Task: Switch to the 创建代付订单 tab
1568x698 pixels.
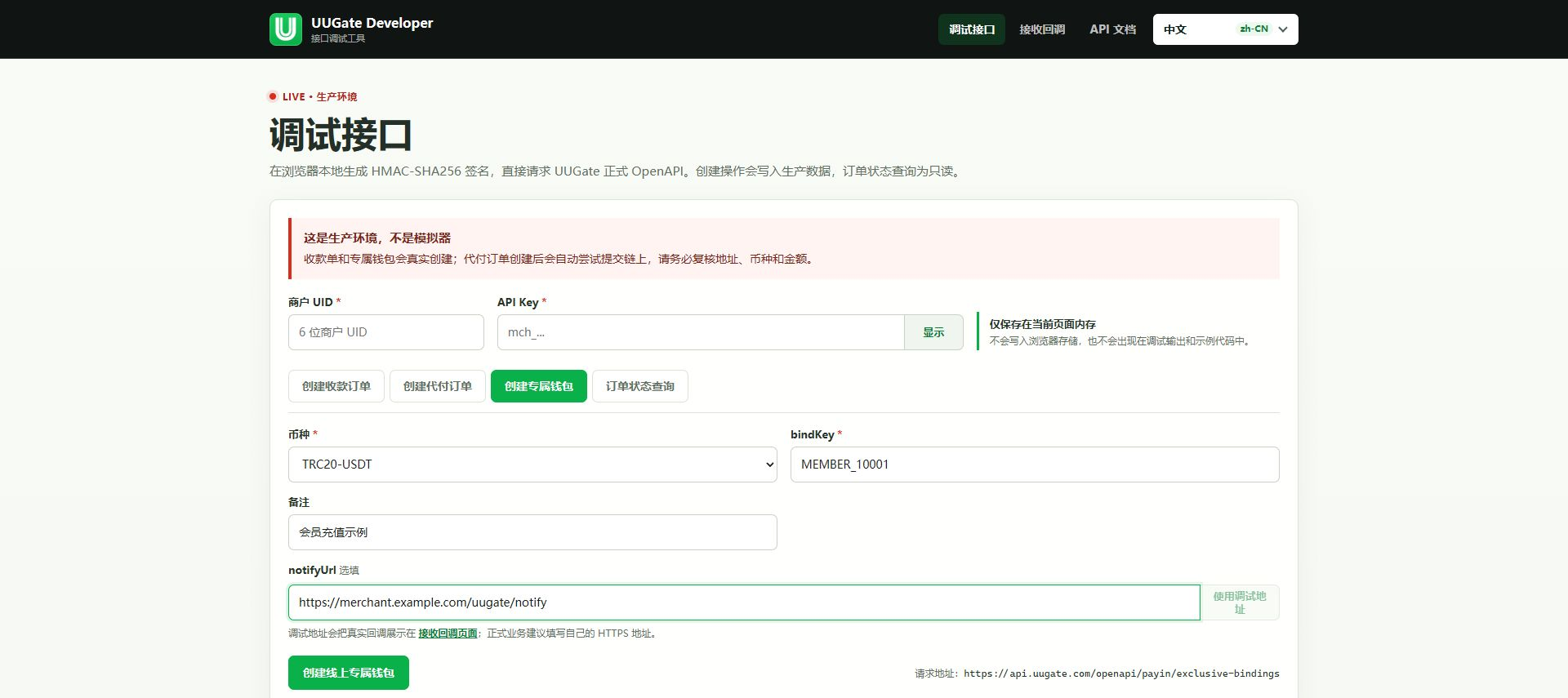Action: tap(438, 386)
